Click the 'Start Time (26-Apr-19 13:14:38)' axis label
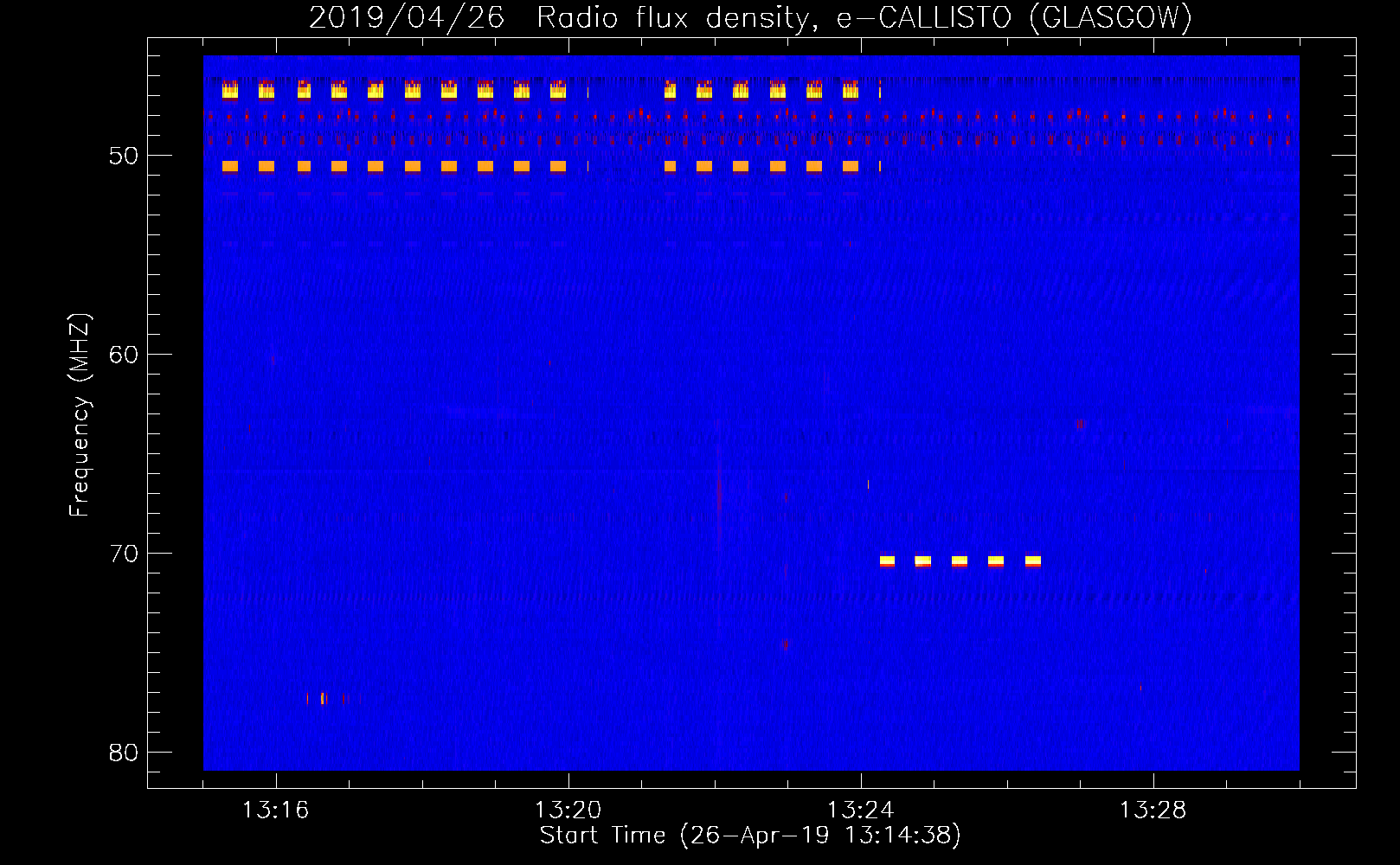Viewport: 1400px width, 865px height. point(750,836)
